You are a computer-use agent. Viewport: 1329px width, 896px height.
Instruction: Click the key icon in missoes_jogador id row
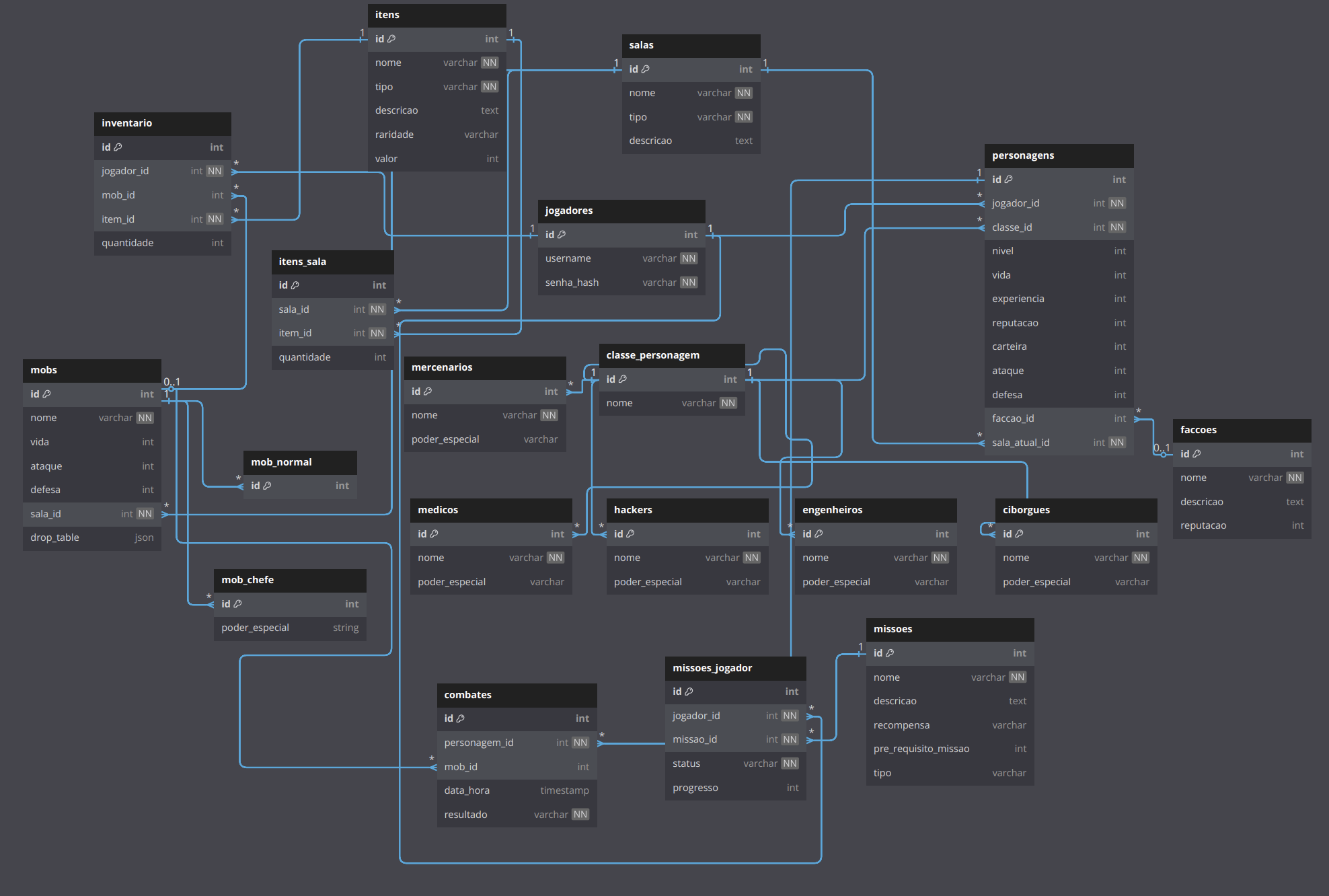click(689, 692)
